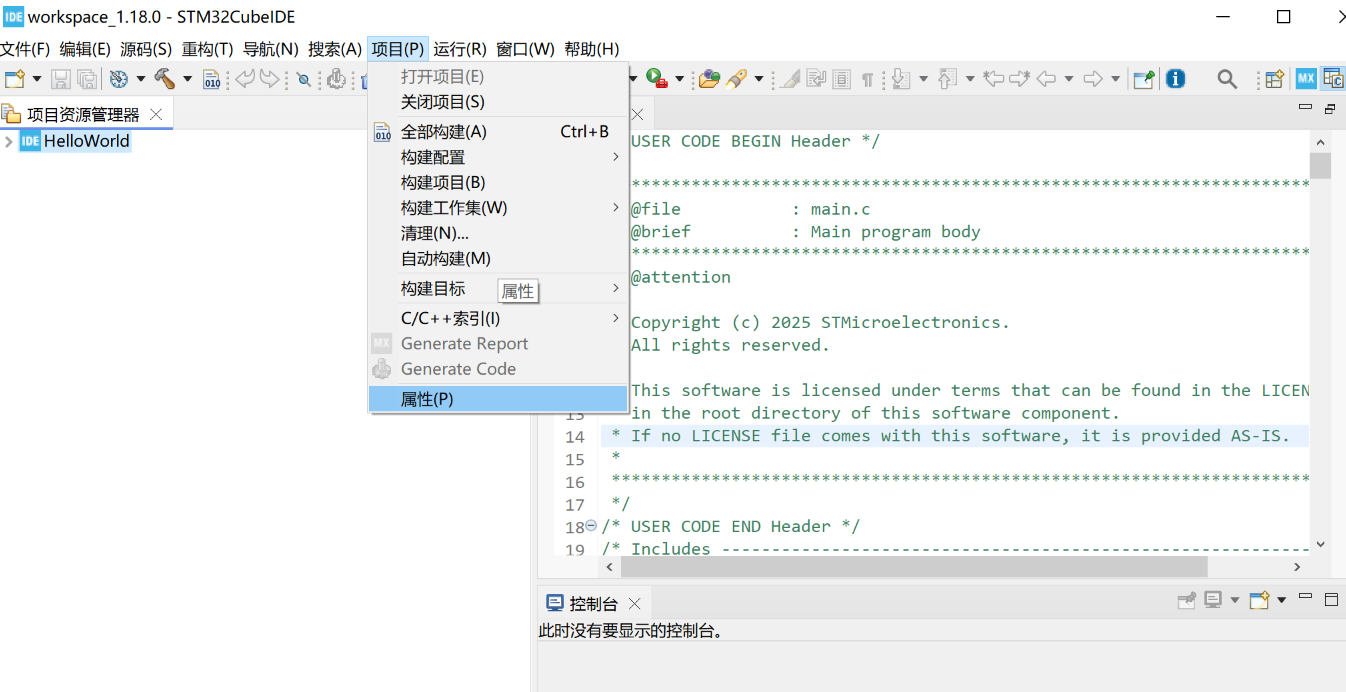Click the Run toolbar icon
This screenshot has height=692, width=1346.
653,78
